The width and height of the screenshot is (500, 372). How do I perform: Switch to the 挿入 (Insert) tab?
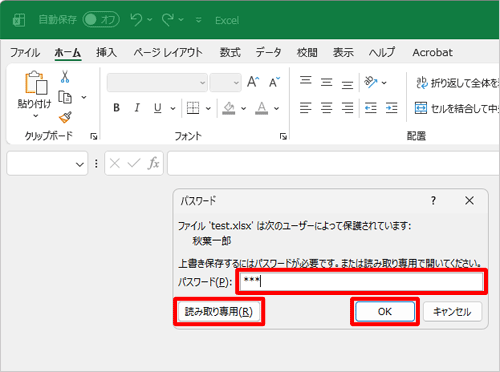click(x=106, y=53)
